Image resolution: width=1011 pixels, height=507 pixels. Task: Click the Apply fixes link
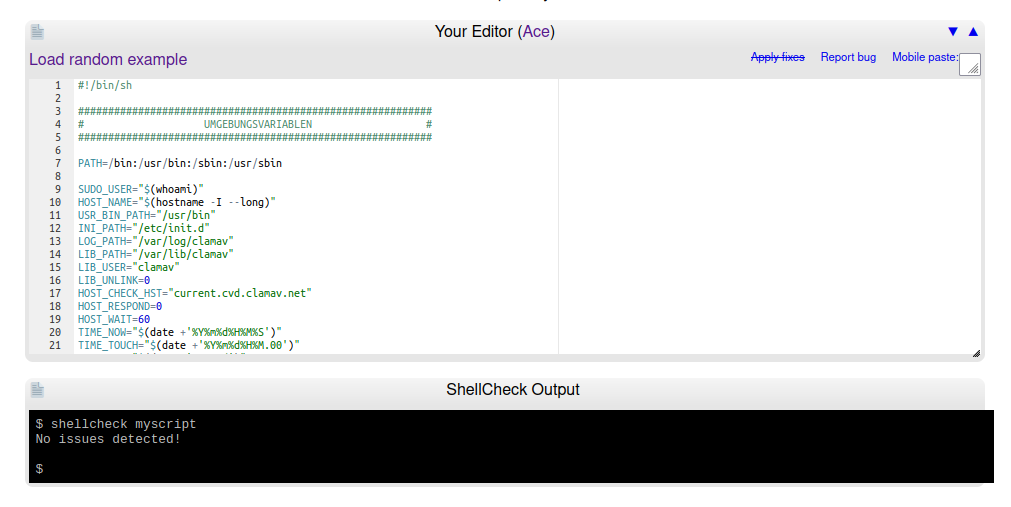click(778, 57)
